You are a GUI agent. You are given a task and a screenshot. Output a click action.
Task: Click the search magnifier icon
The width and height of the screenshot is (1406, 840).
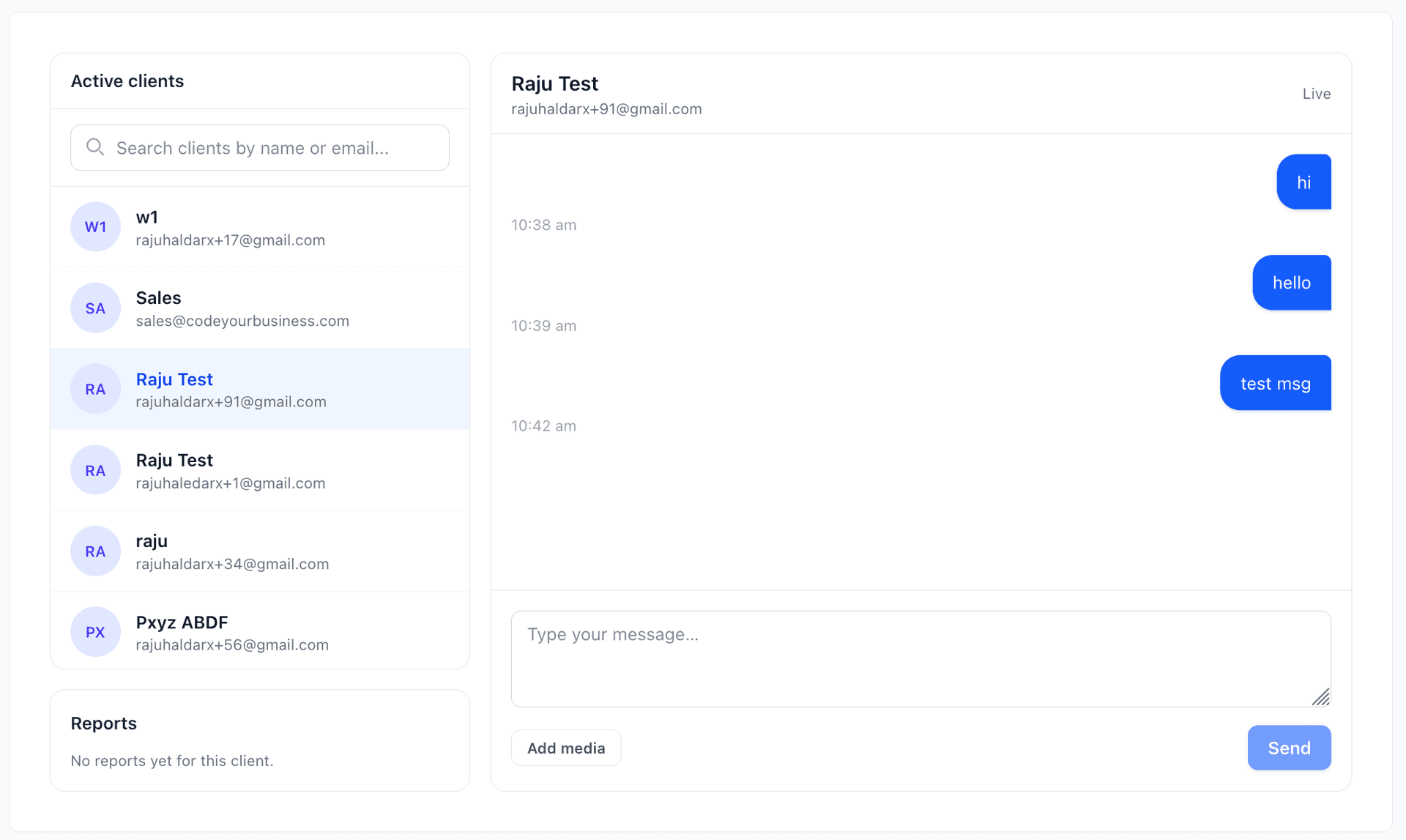(95, 147)
